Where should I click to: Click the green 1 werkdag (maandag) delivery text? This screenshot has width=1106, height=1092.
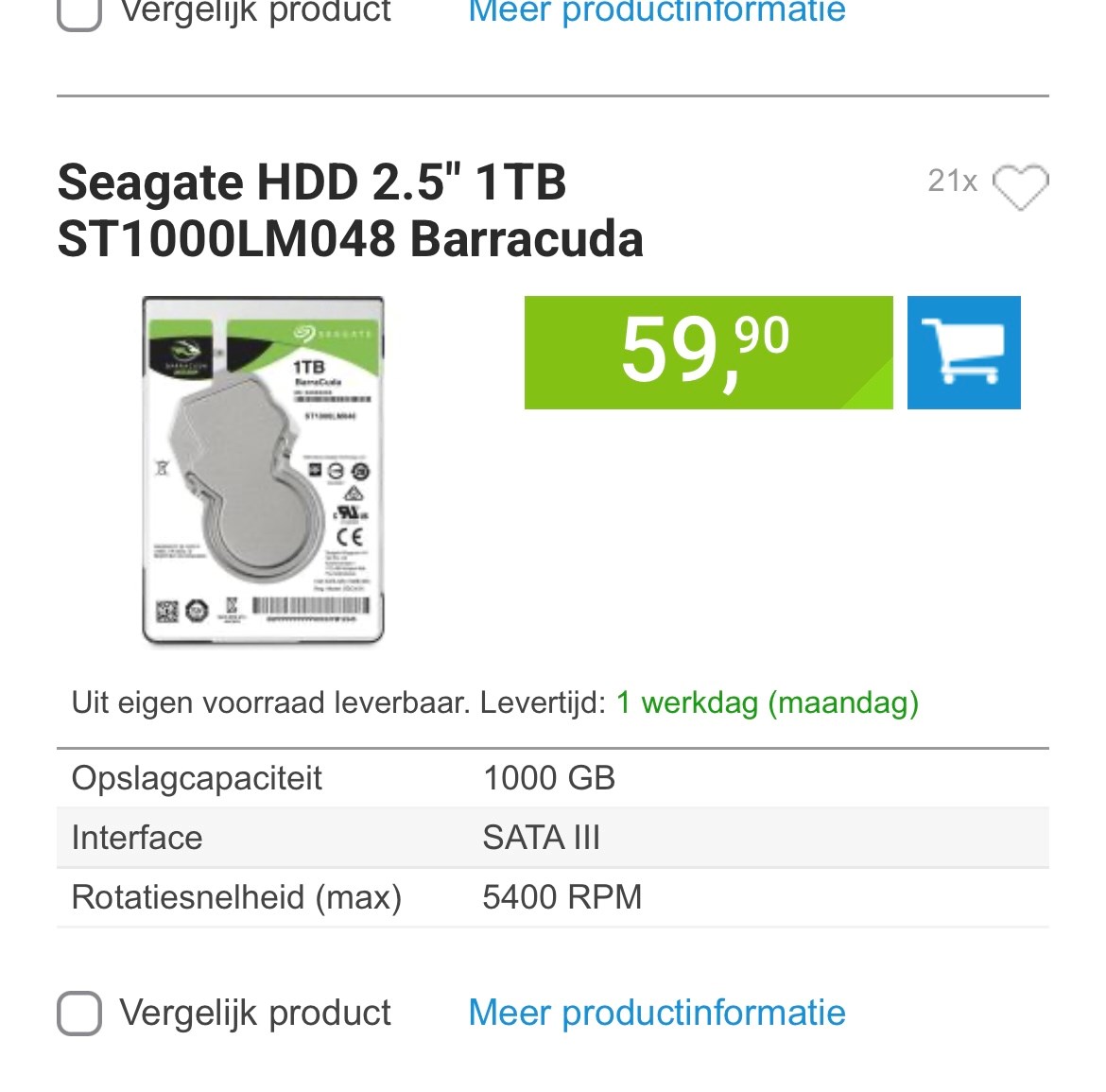(768, 702)
